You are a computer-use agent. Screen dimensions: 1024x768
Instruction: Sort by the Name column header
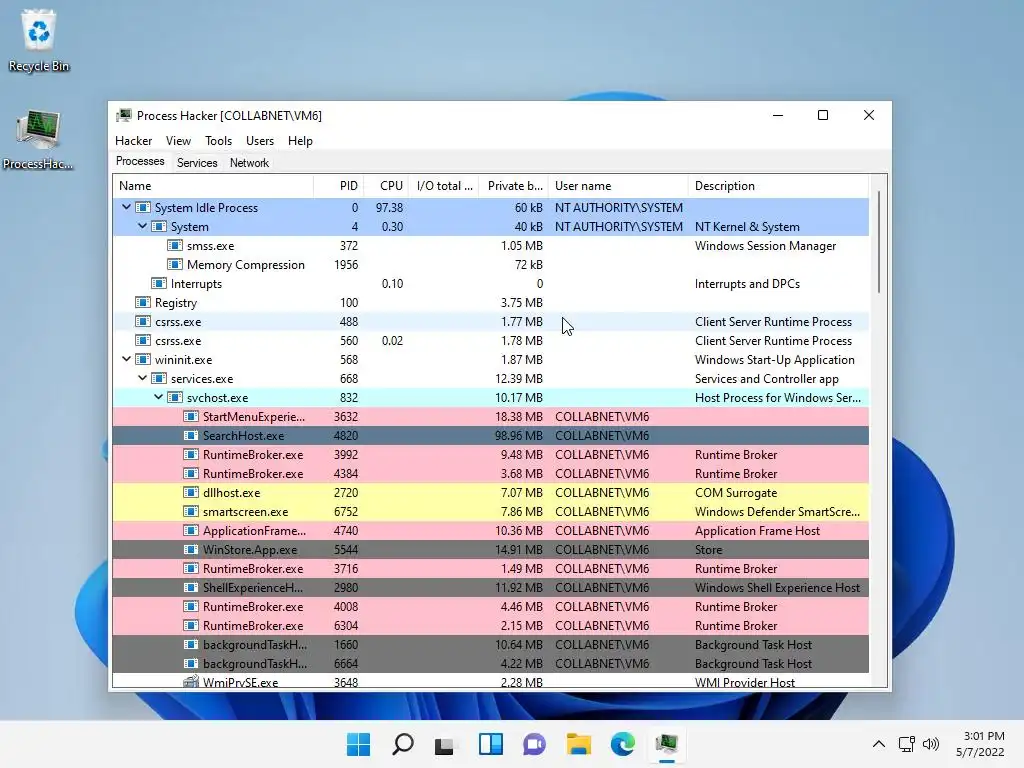point(213,186)
